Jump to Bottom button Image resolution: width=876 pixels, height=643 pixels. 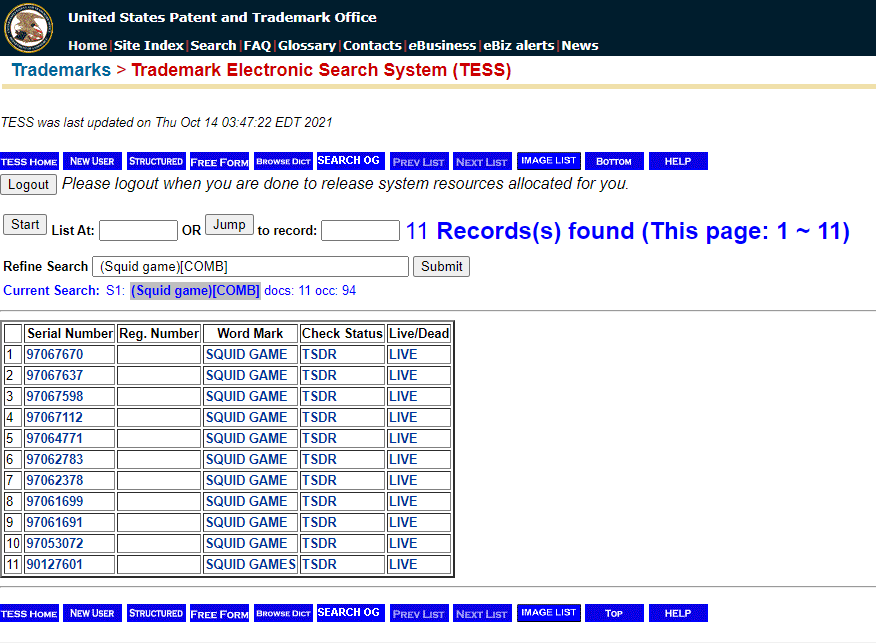tap(614, 161)
